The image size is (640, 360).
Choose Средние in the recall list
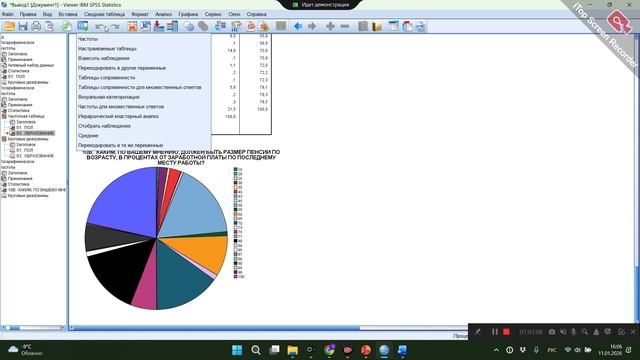(144, 136)
